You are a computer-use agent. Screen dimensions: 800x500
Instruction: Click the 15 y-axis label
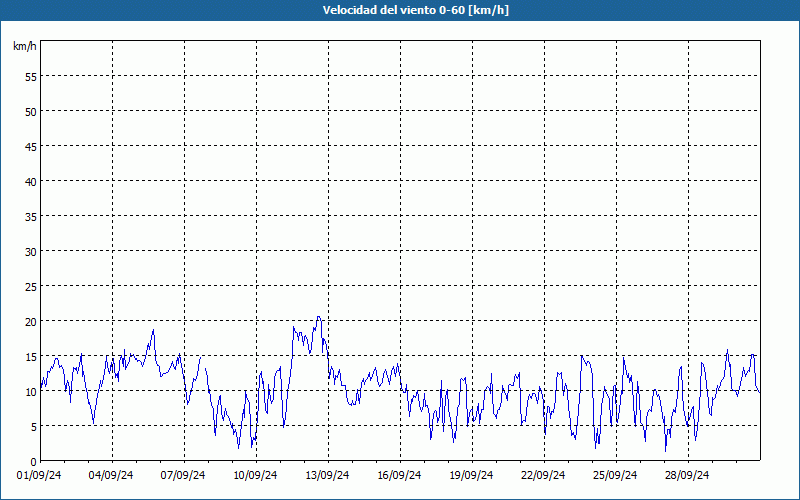tap(31, 357)
